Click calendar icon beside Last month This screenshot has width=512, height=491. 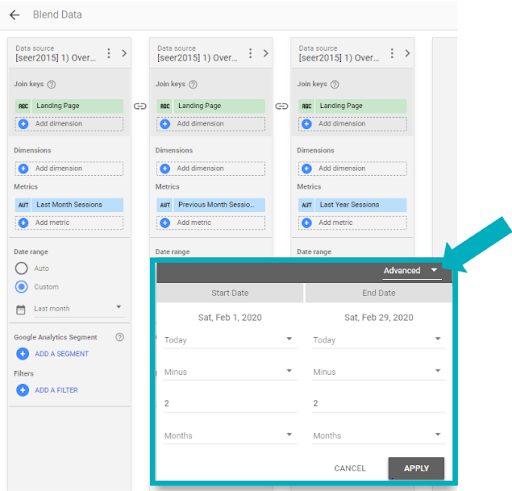[21, 310]
